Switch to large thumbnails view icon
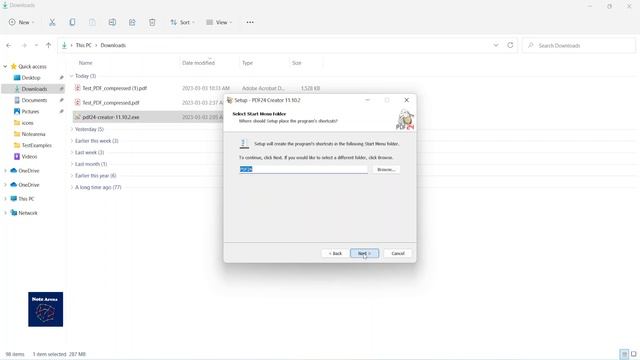Image resolution: width=640 pixels, height=360 pixels. (x=633, y=354)
